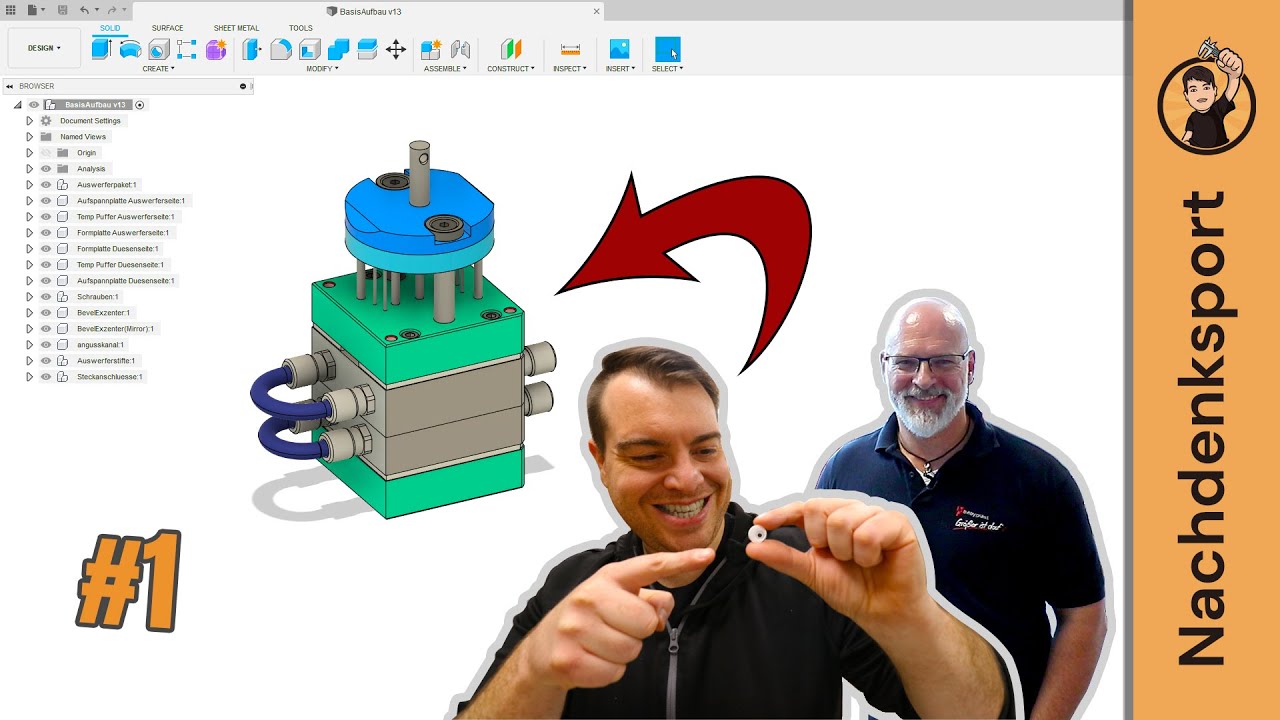Viewport: 1280px width, 720px height.
Task: Select the Combine tool
Action: click(338, 49)
